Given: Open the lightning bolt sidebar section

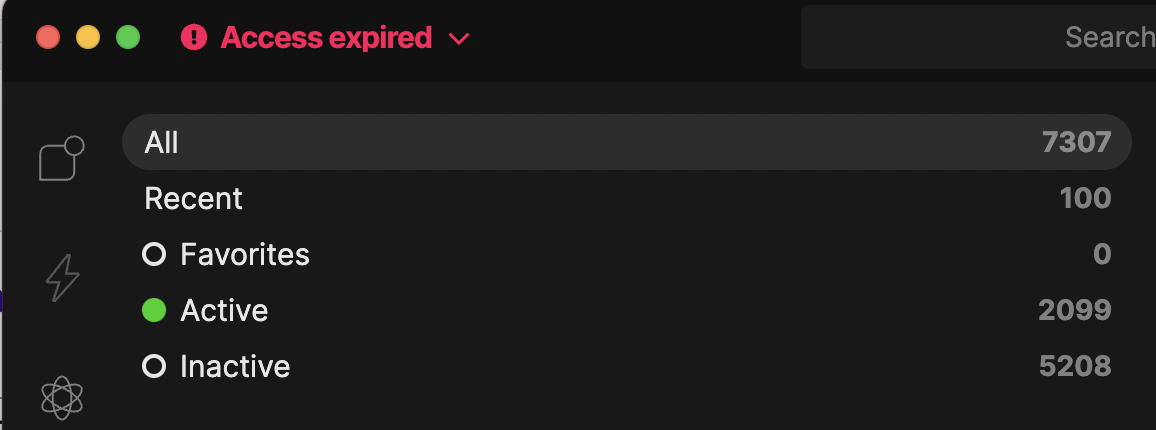Looking at the screenshot, I should [62, 277].
